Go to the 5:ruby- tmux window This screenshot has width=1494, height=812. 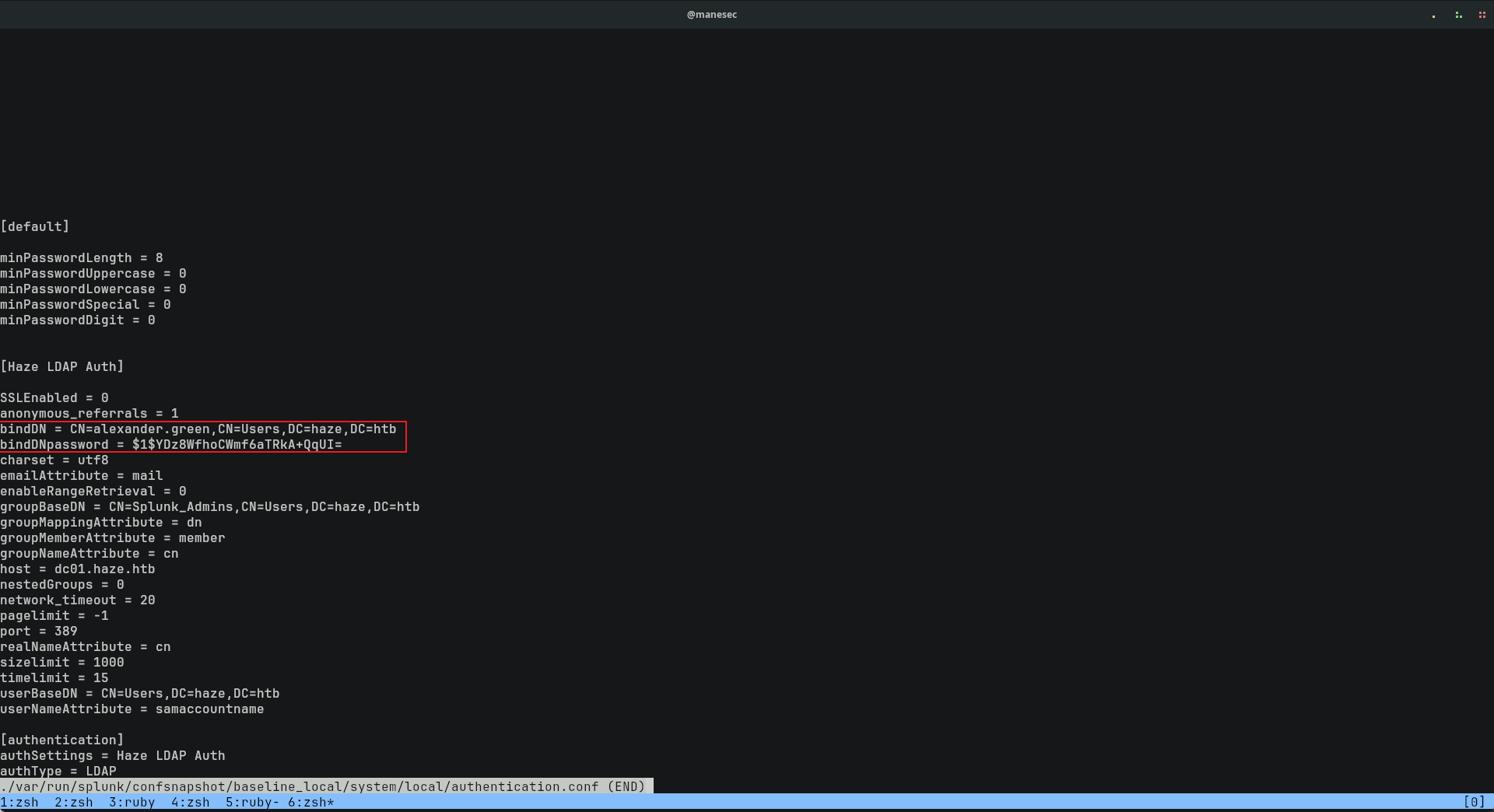click(x=252, y=803)
